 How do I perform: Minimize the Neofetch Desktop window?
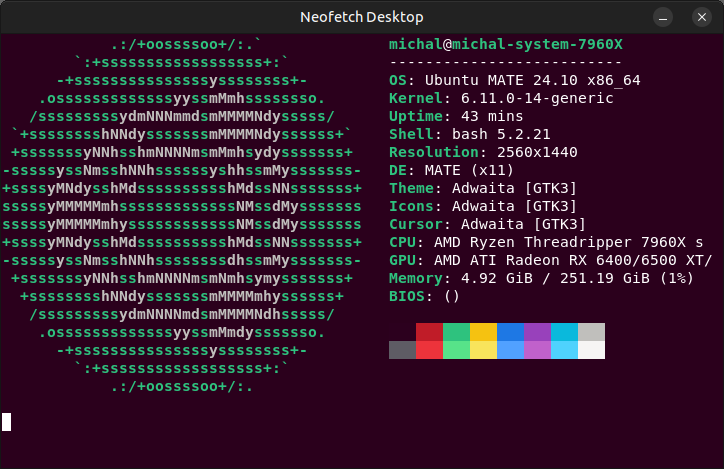click(x=662, y=17)
